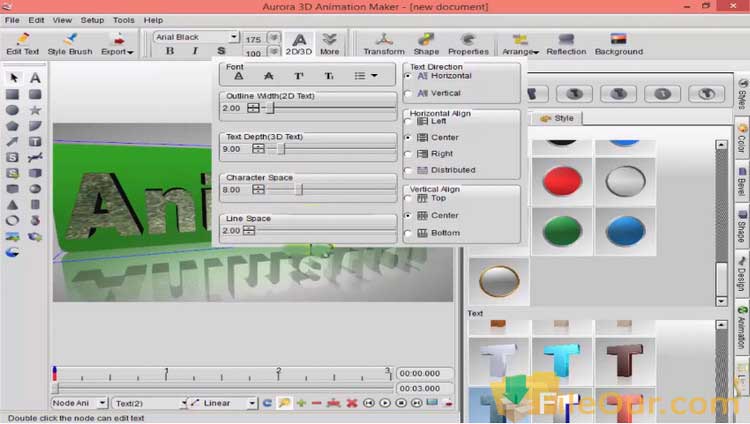Open the Edit menu
The width and height of the screenshot is (750, 424).
coord(36,20)
